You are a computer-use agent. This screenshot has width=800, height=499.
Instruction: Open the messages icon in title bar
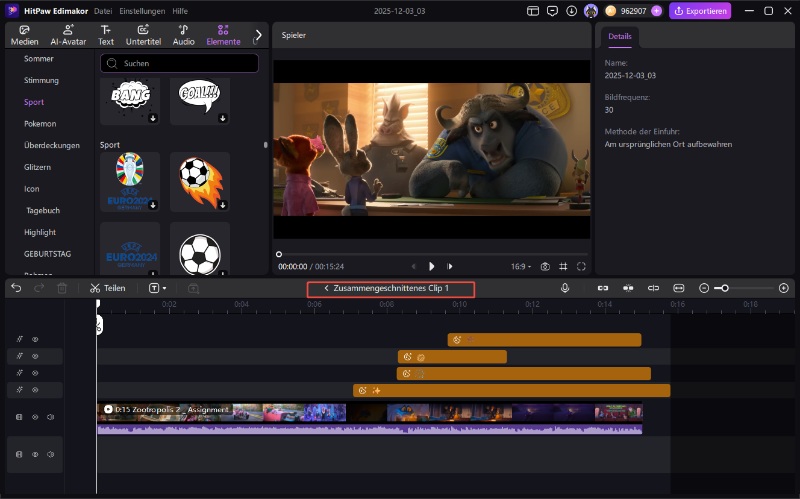[552, 11]
